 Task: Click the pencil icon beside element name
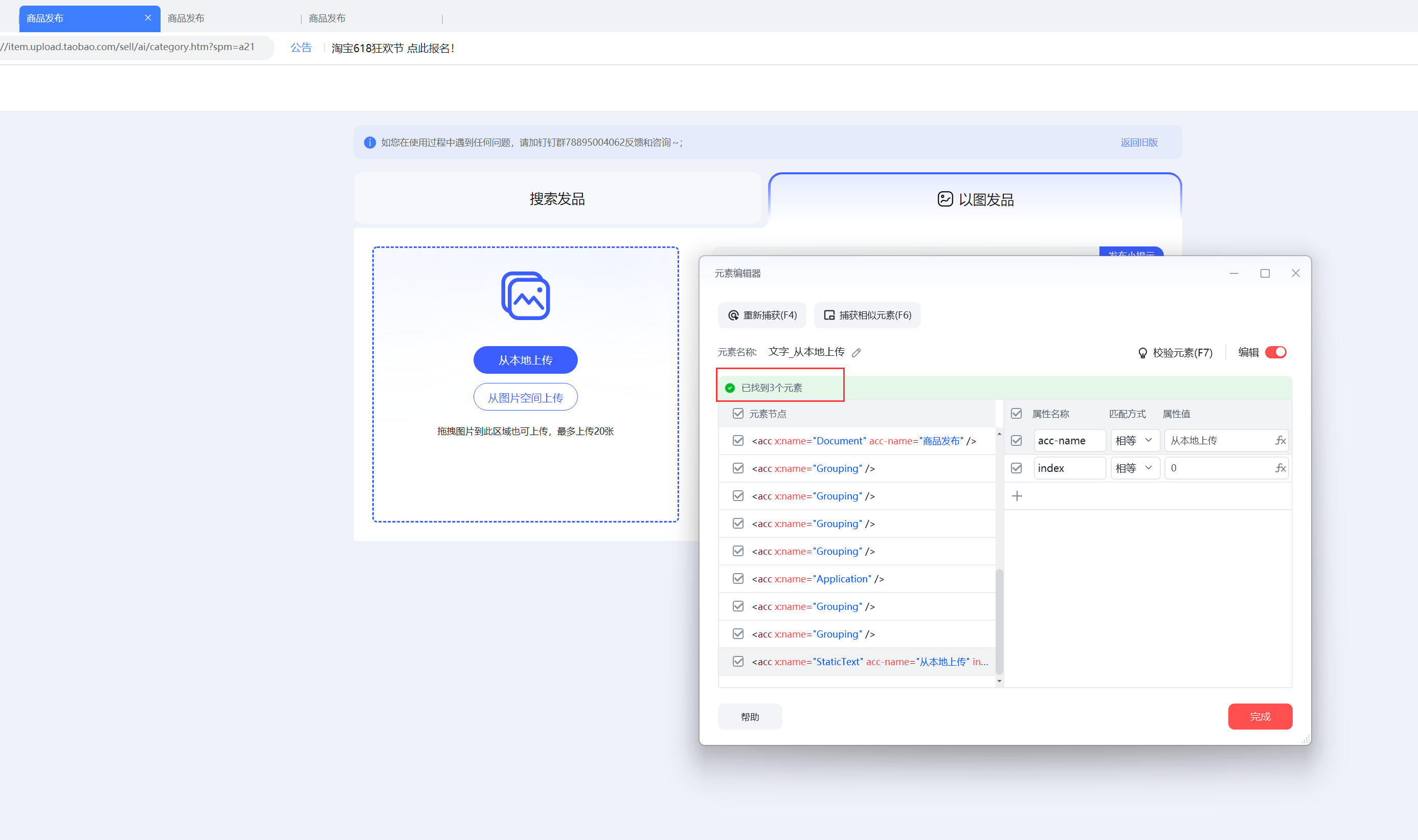(857, 353)
